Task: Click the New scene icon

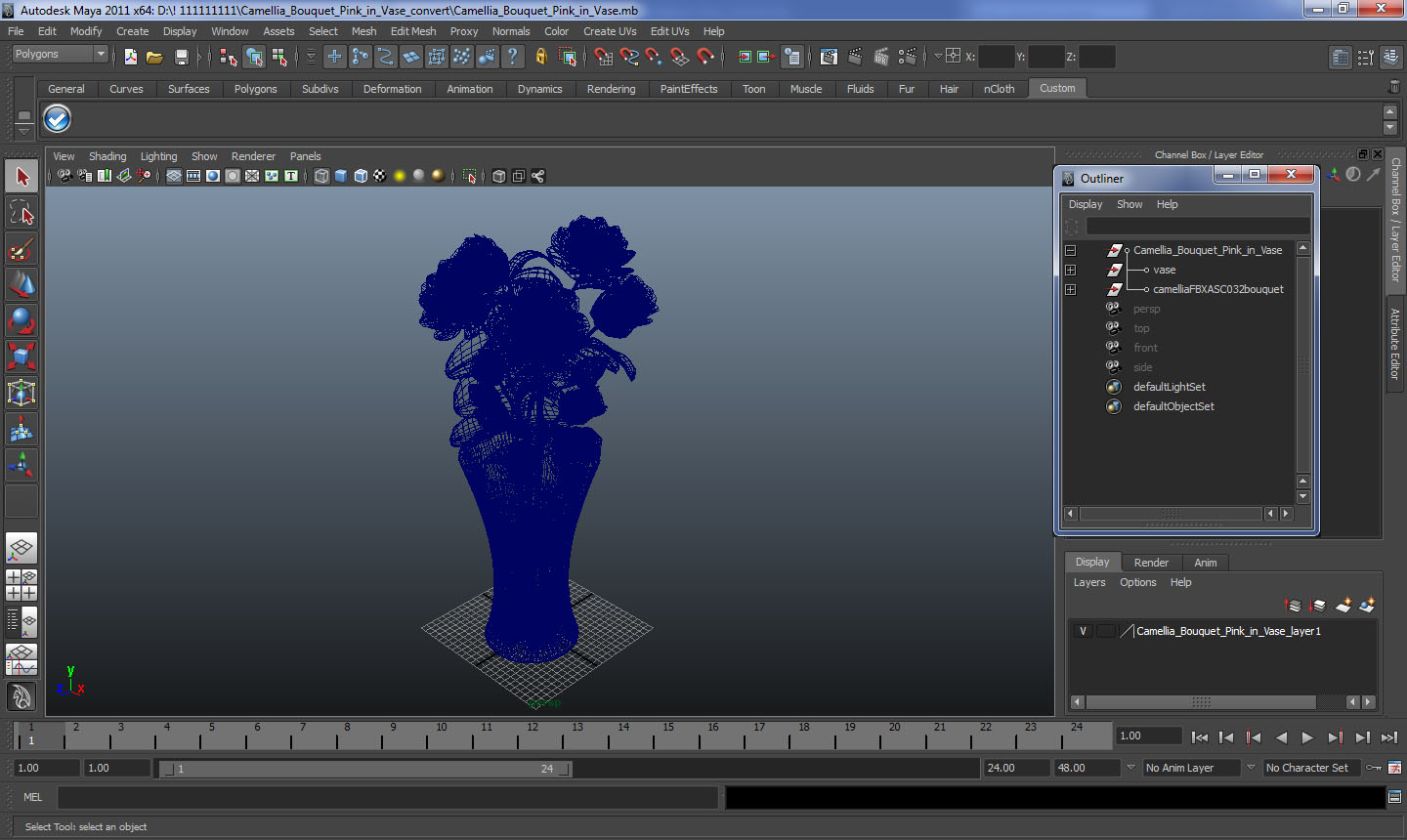Action: point(130,57)
